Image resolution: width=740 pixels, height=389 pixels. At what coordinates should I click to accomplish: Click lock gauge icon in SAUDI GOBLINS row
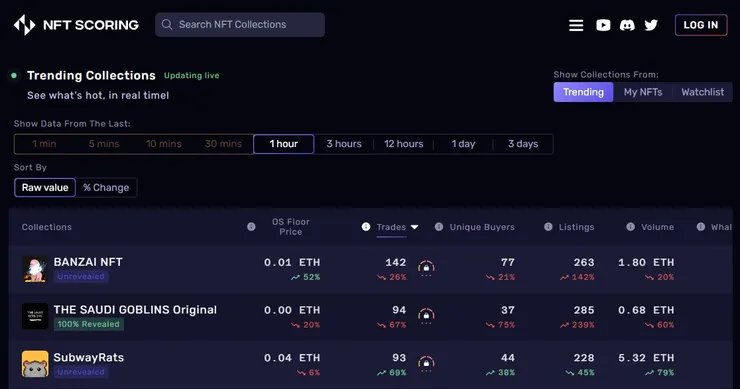(x=426, y=315)
